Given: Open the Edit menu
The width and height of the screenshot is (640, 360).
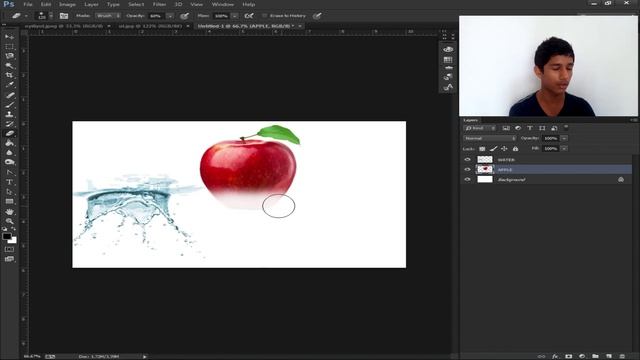Looking at the screenshot, I should 46,4.
